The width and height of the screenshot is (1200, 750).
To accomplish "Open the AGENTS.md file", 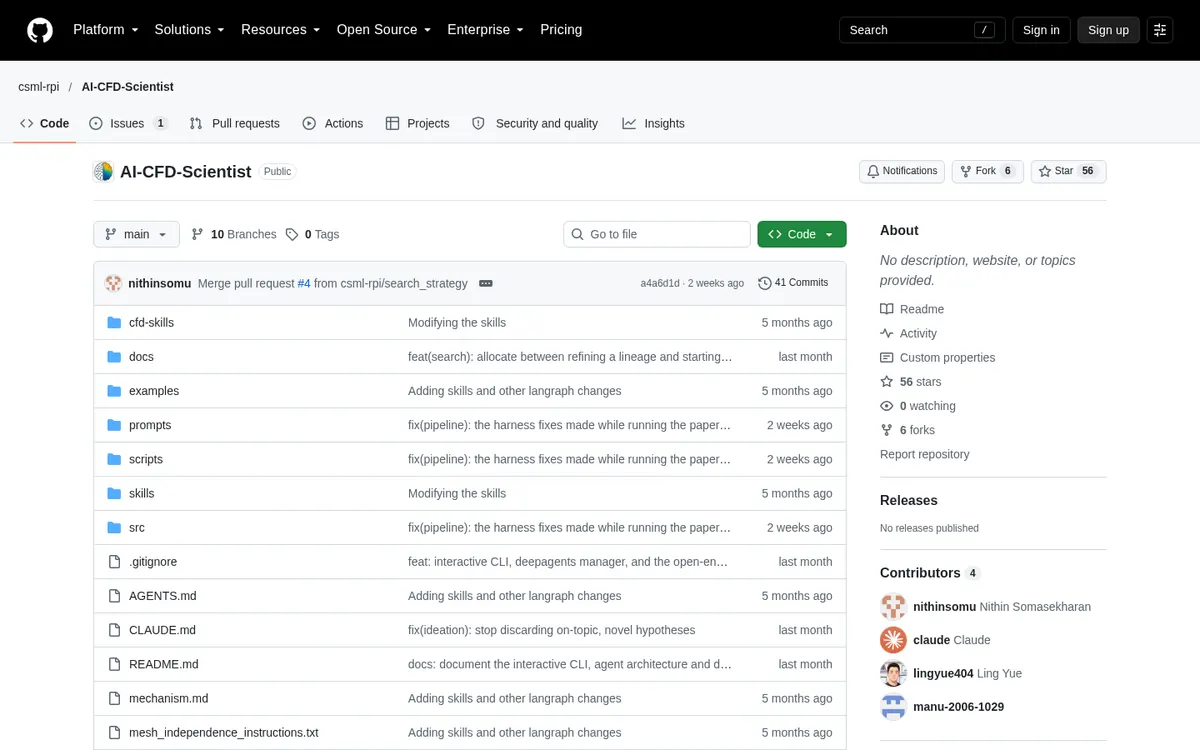I will [x=163, y=596].
